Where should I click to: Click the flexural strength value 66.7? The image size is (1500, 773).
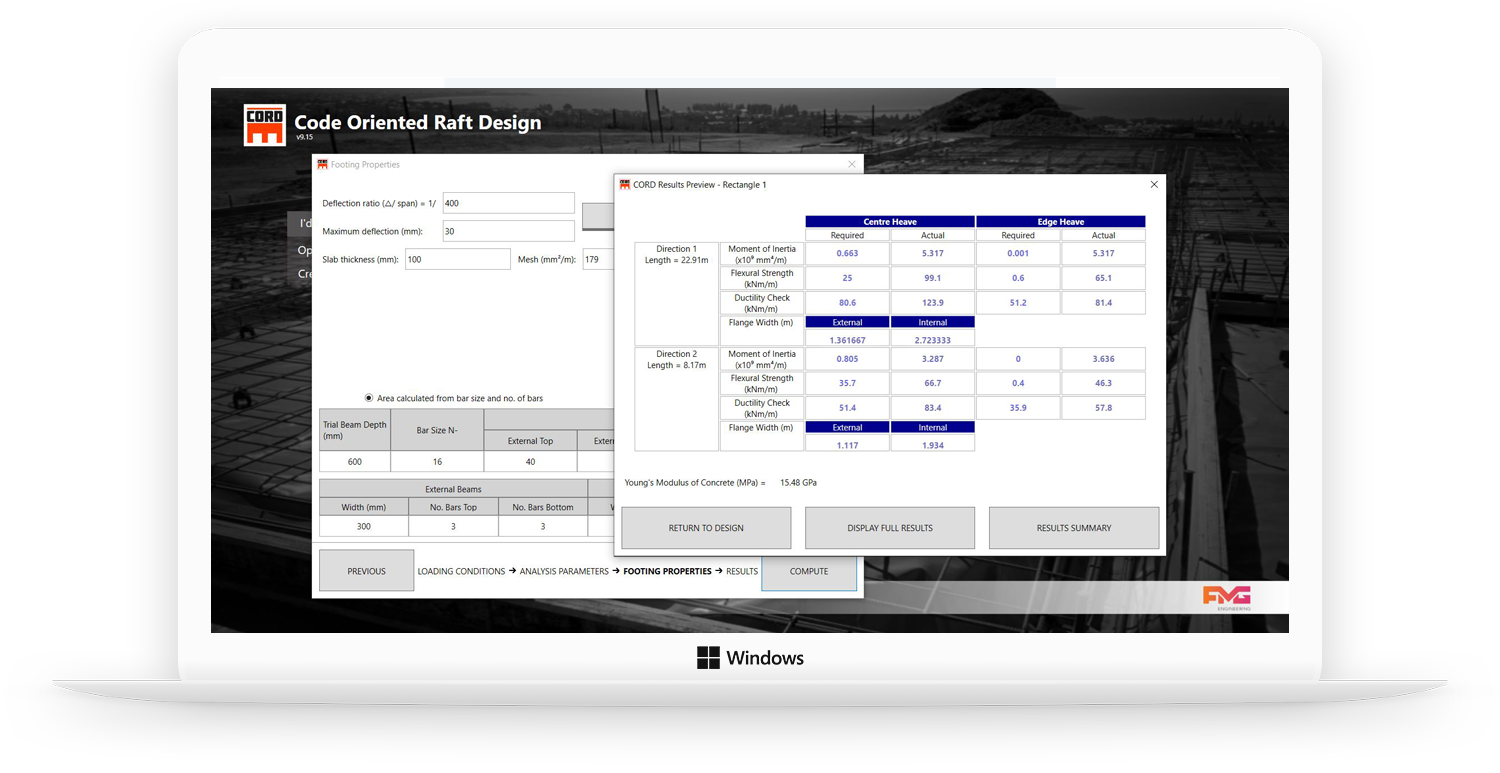click(x=933, y=383)
